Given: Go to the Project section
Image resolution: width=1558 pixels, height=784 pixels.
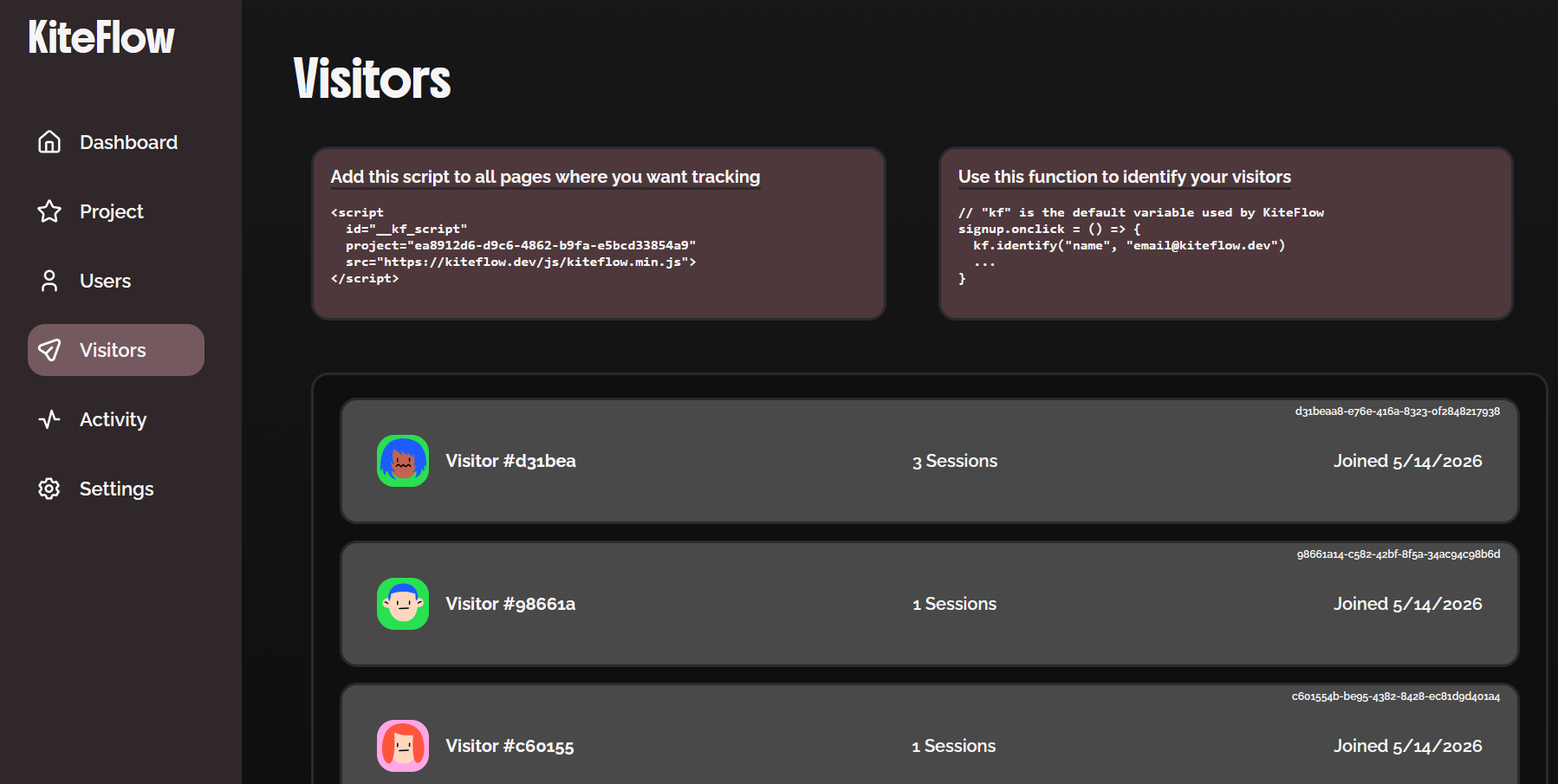Looking at the screenshot, I should (x=116, y=211).
